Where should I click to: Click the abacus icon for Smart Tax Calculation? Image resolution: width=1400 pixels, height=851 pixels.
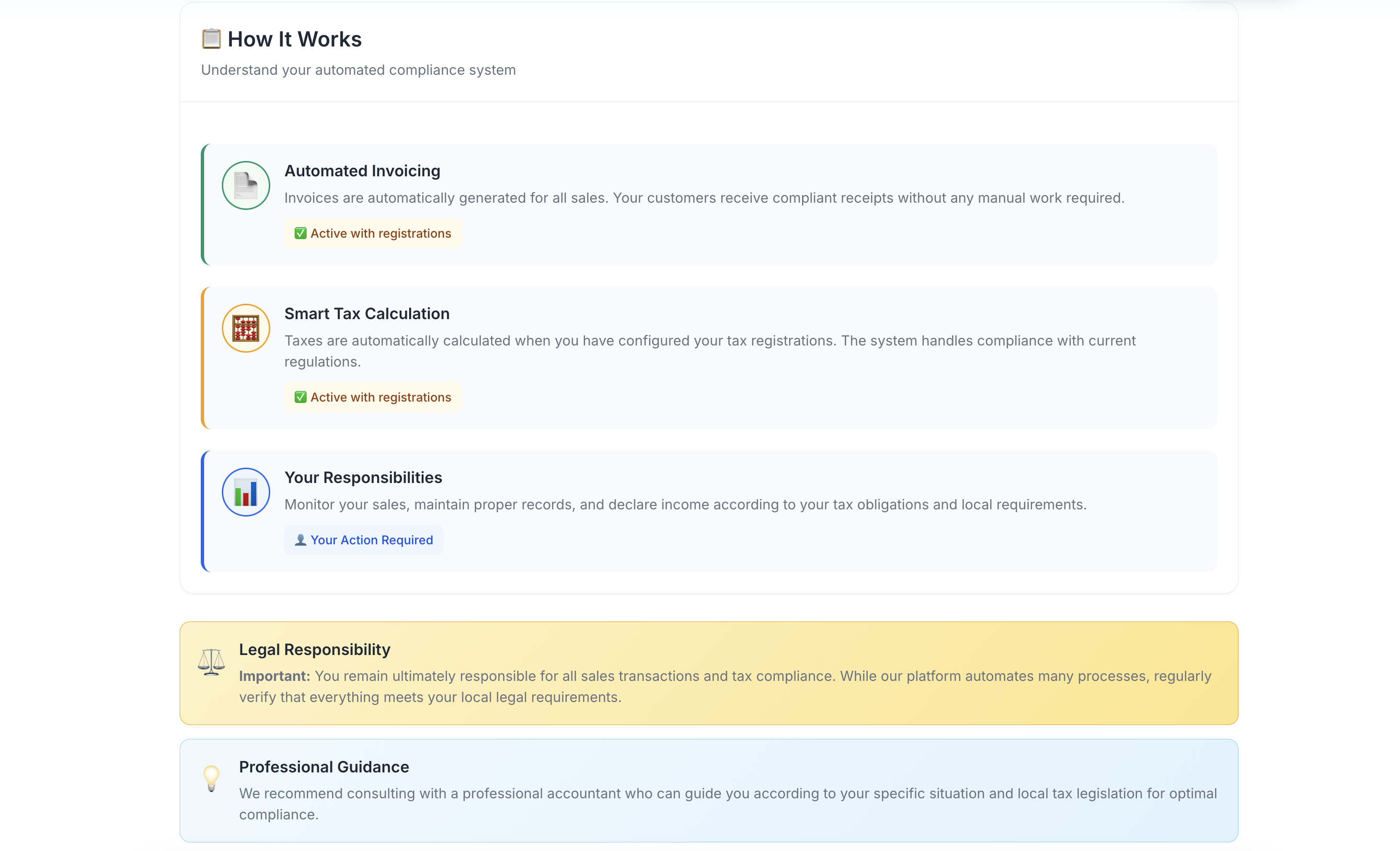(x=245, y=328)
